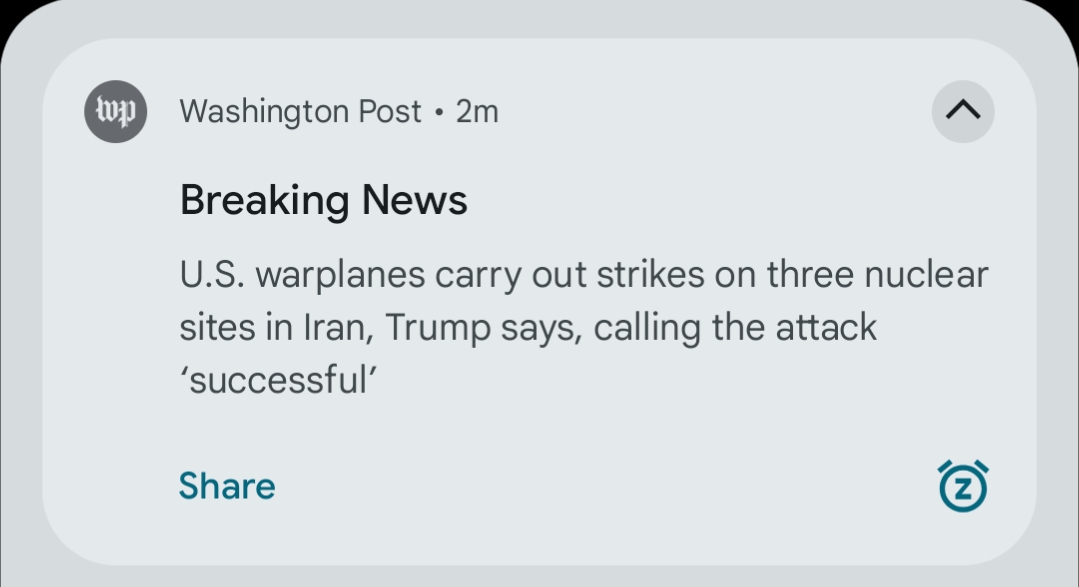Click the word "Breaking" in the title
1079x587 pixels.
(265, 201)
